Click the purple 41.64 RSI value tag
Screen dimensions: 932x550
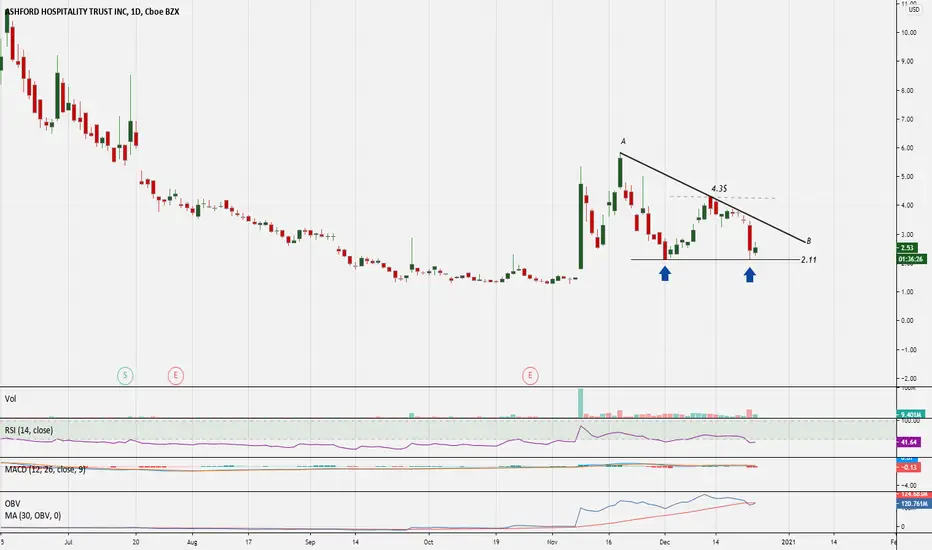pyautogui.click(x=909, y=442)
